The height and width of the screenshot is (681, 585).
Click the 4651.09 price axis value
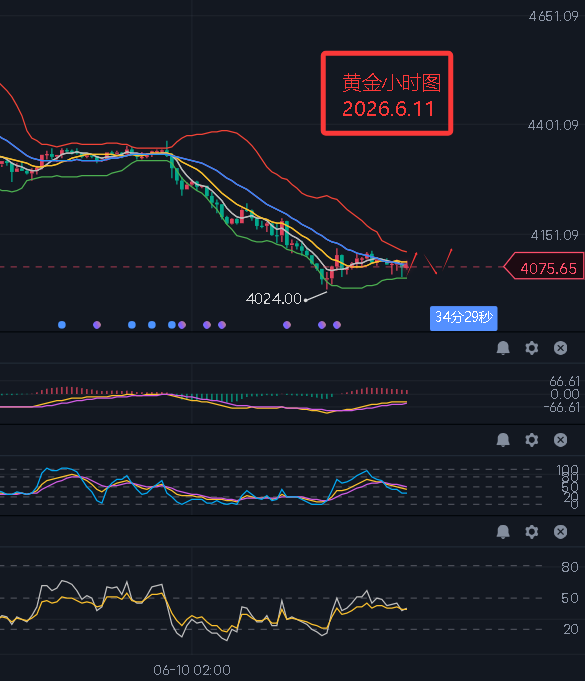tap(554, 17)
